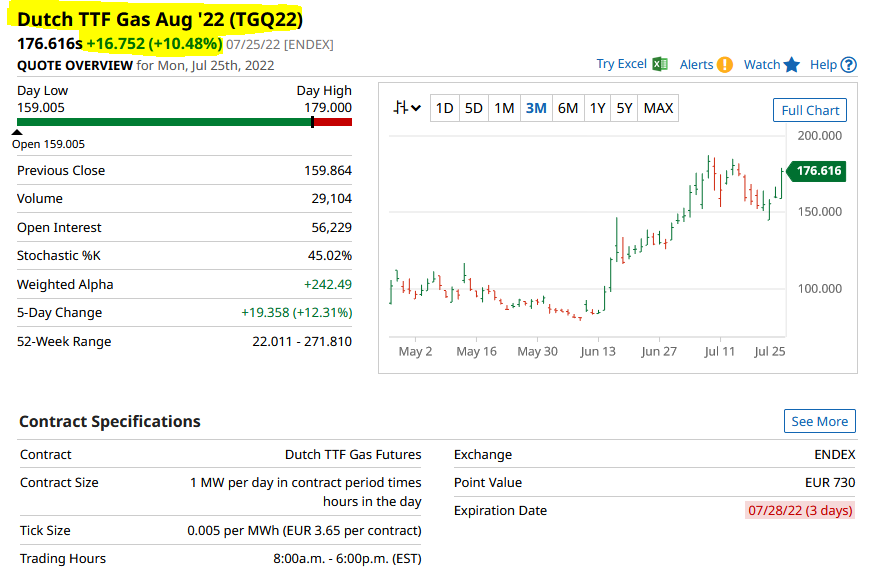Click the 52-Week Range value

click(302, 341)
